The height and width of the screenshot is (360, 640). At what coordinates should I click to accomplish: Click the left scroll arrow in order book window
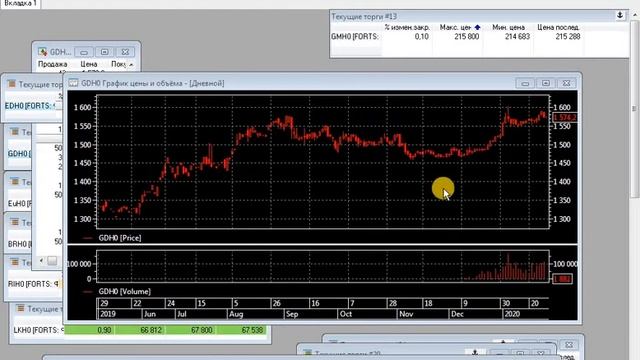41,260
